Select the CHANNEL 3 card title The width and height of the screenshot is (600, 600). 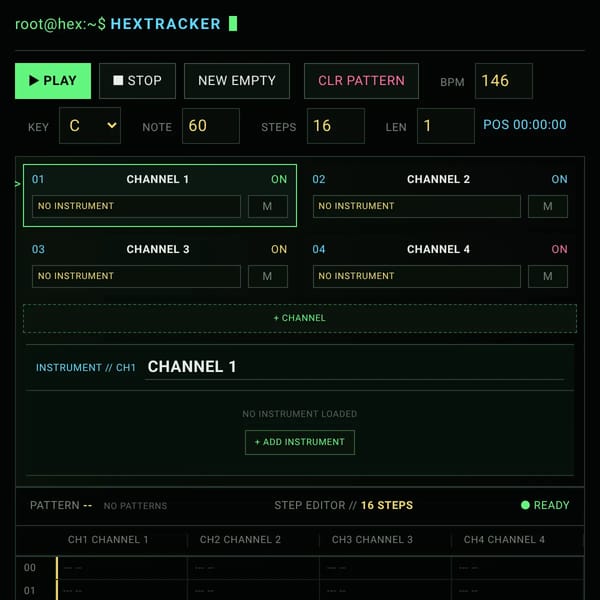158,249
